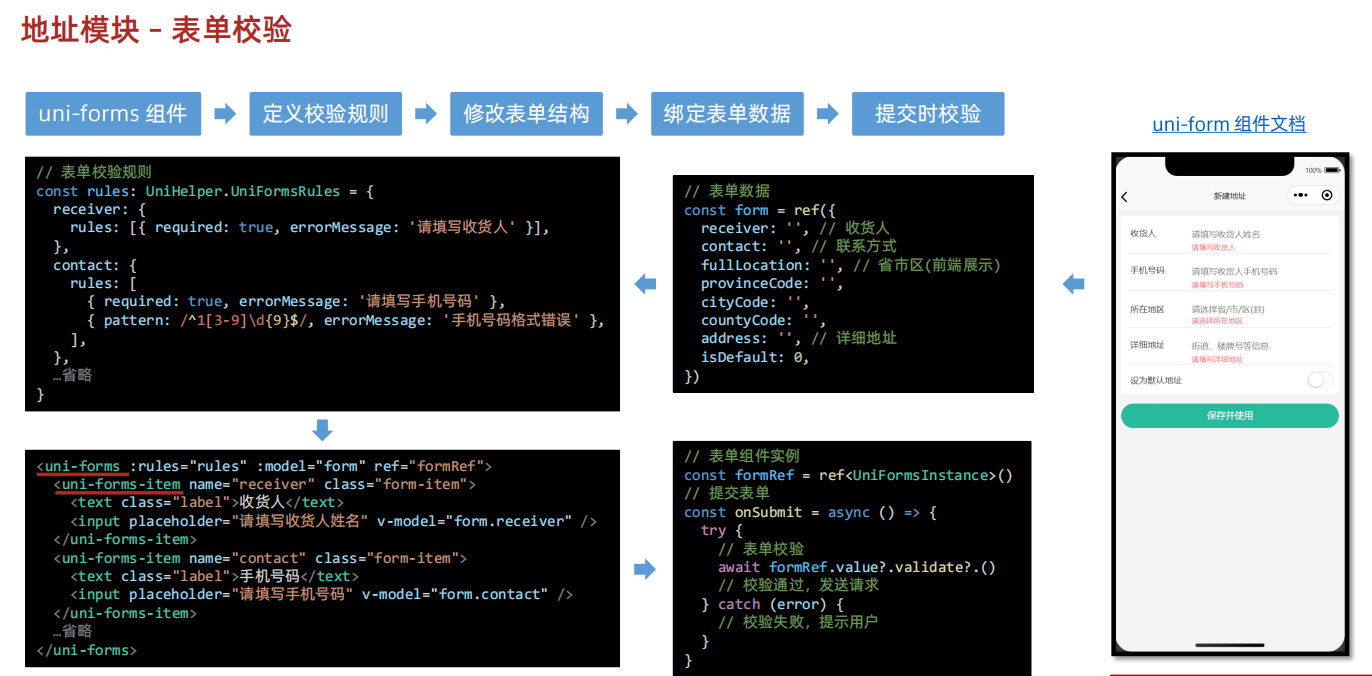Select the '修改表单结构' step box

(x=526, y=114)
